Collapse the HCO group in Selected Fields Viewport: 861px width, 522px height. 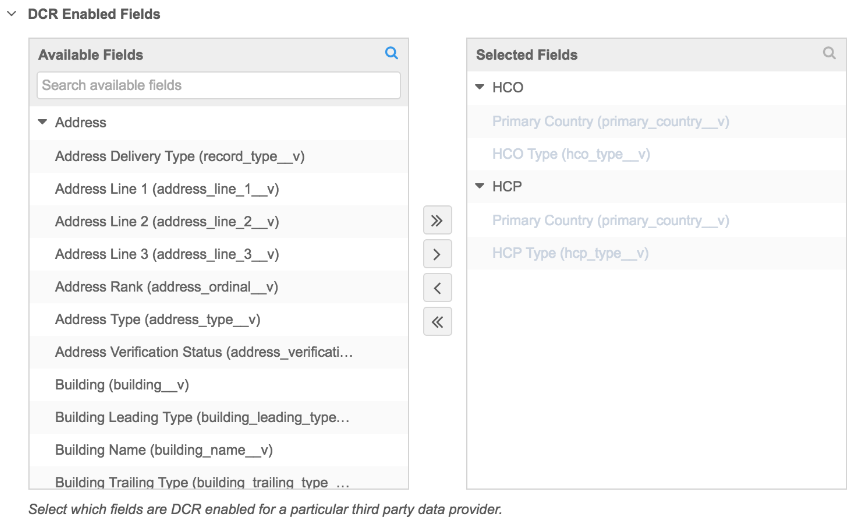(480, 88)
